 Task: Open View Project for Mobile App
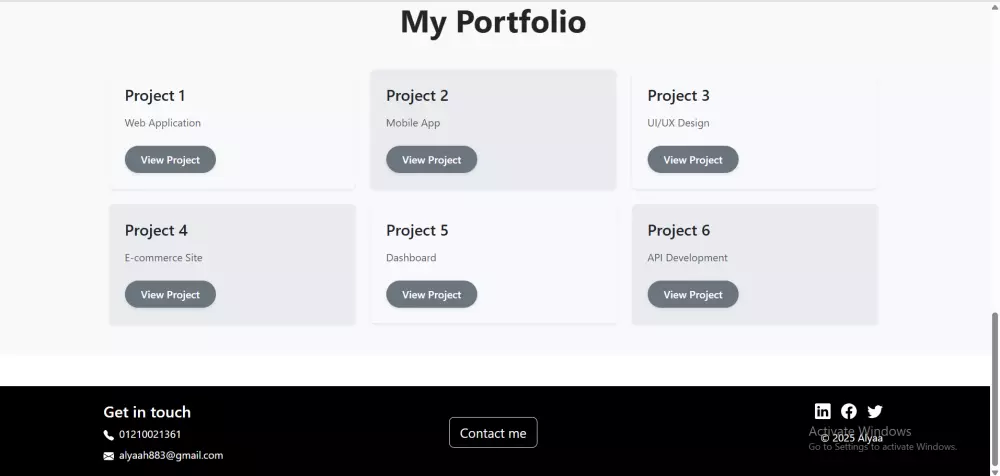431,160
